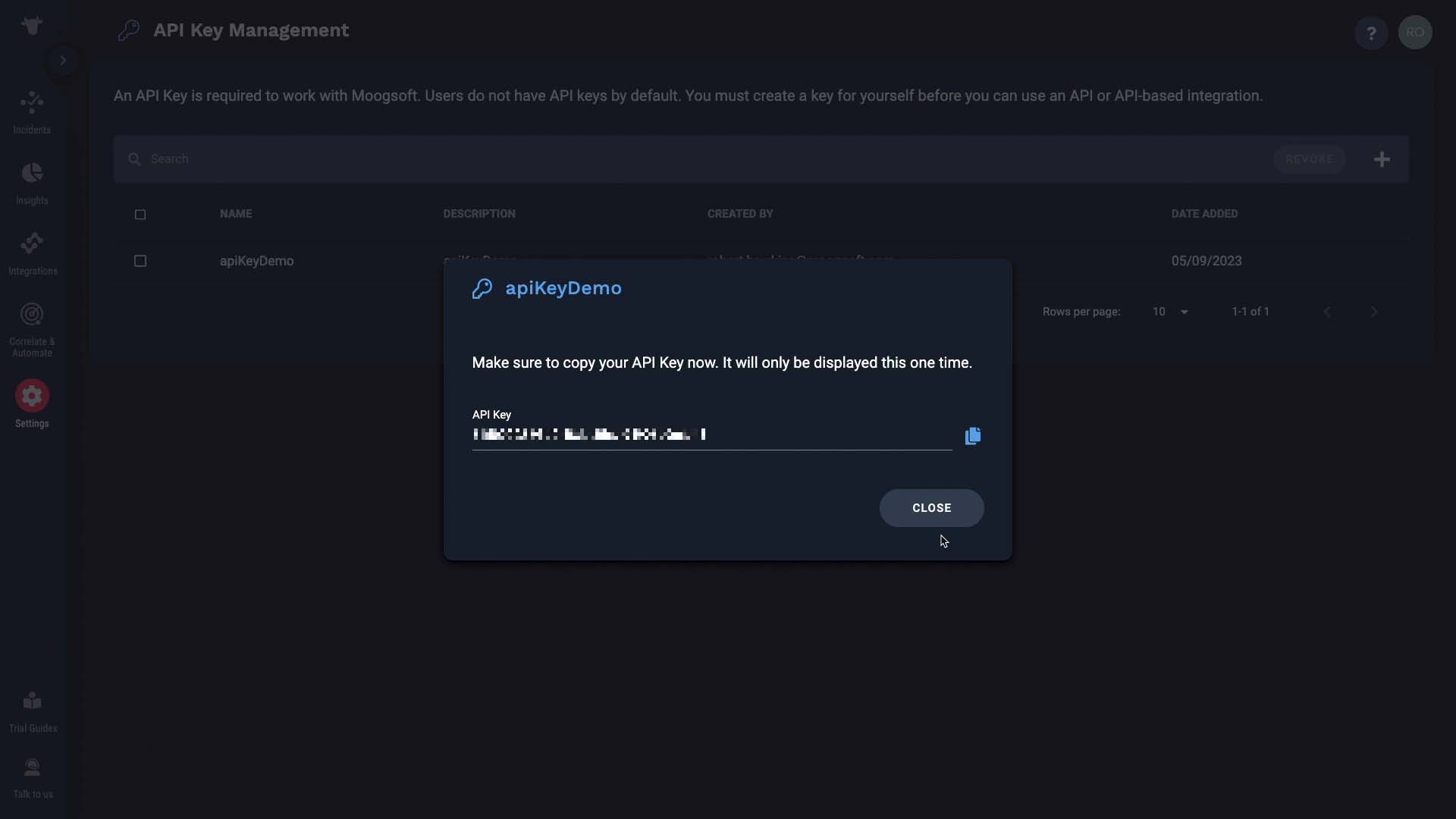Toggle the select-all checkbox in table header
1456x819 pixels.
point(140,215)
